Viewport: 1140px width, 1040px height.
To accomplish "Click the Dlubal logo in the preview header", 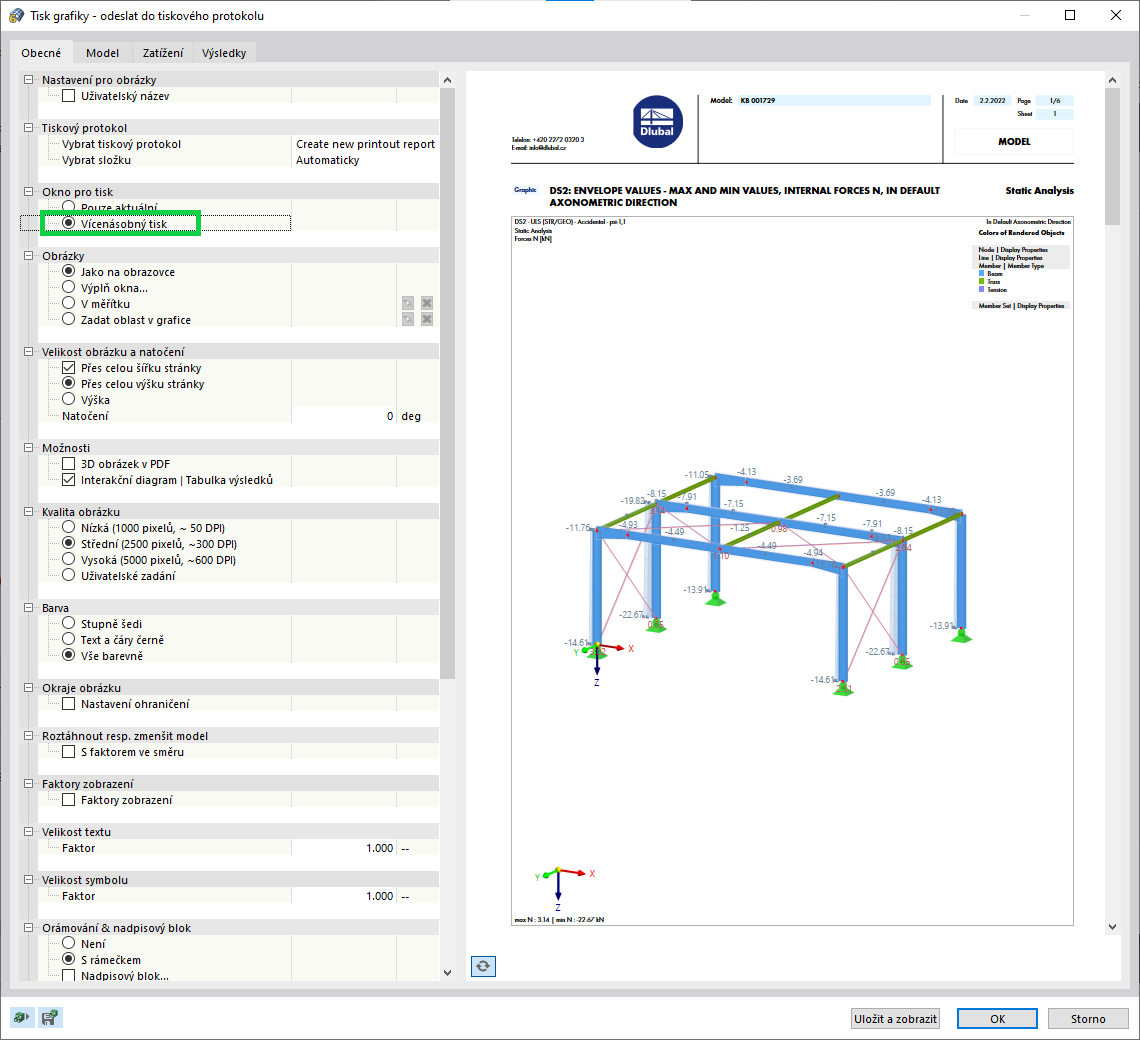I will (657, 121).
